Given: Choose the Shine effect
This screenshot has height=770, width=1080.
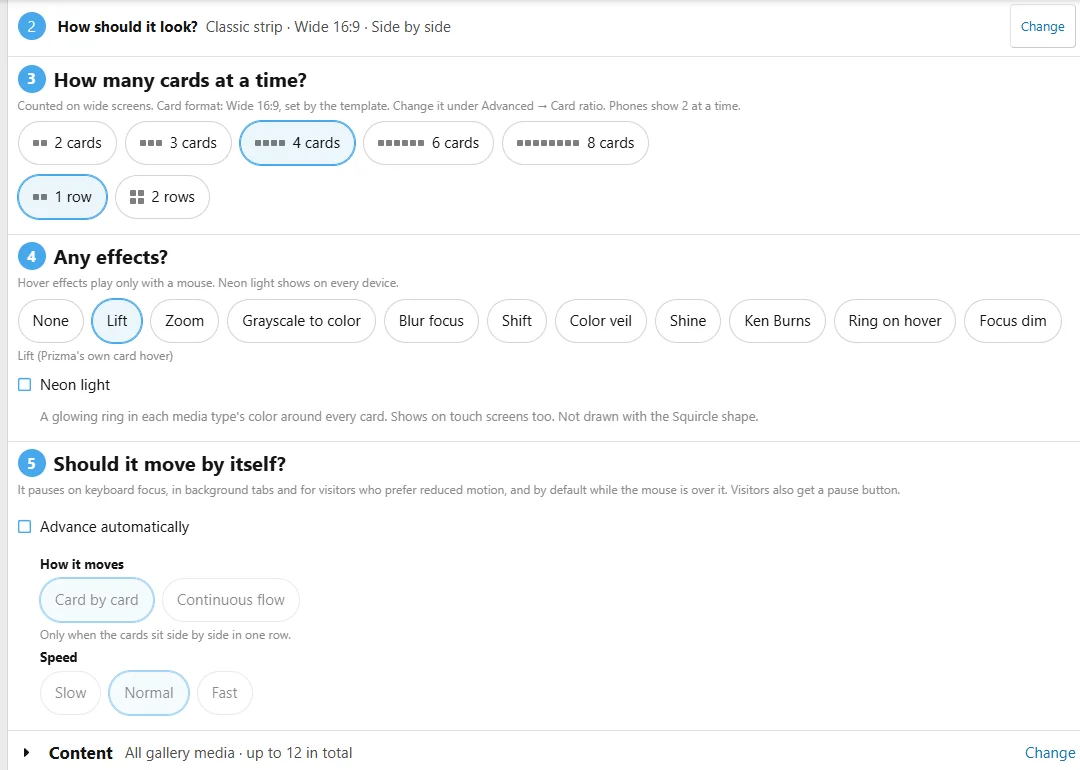Looking at the screenshot, I should pyautogui.click(x=688, y=321).
